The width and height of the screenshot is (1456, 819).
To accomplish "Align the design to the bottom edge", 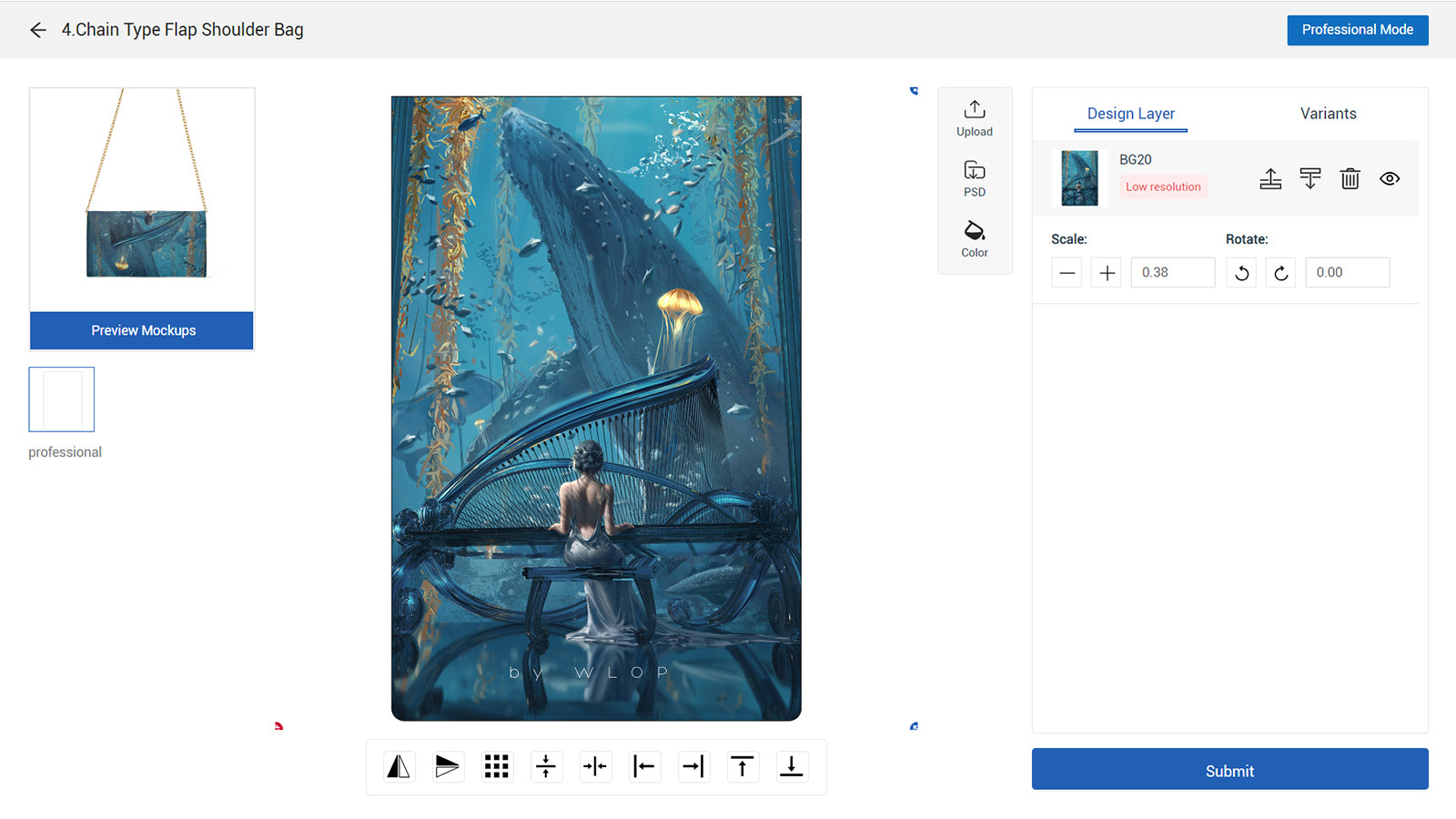I will pyautogui.click(x=792, y=767).
